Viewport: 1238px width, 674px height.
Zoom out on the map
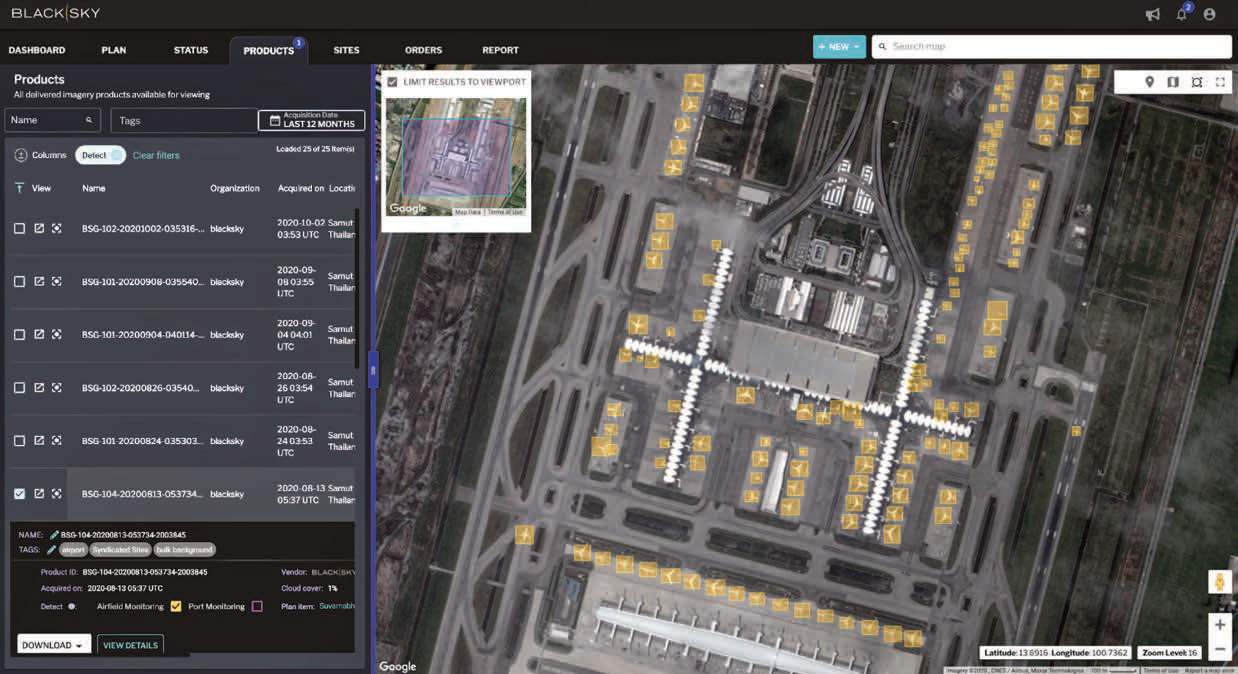pos(1219,649)
